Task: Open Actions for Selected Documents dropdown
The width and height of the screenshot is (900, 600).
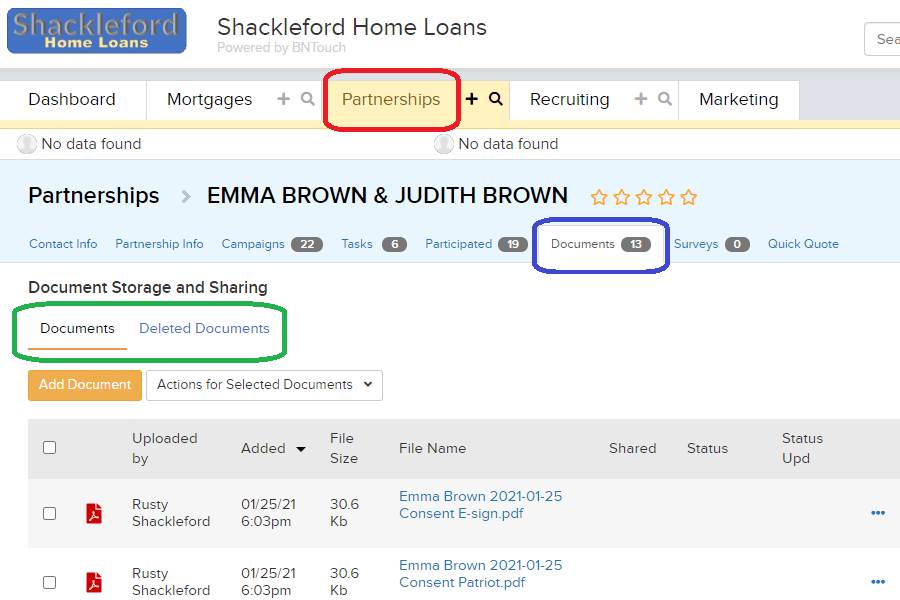Action: tap(264, 385)
